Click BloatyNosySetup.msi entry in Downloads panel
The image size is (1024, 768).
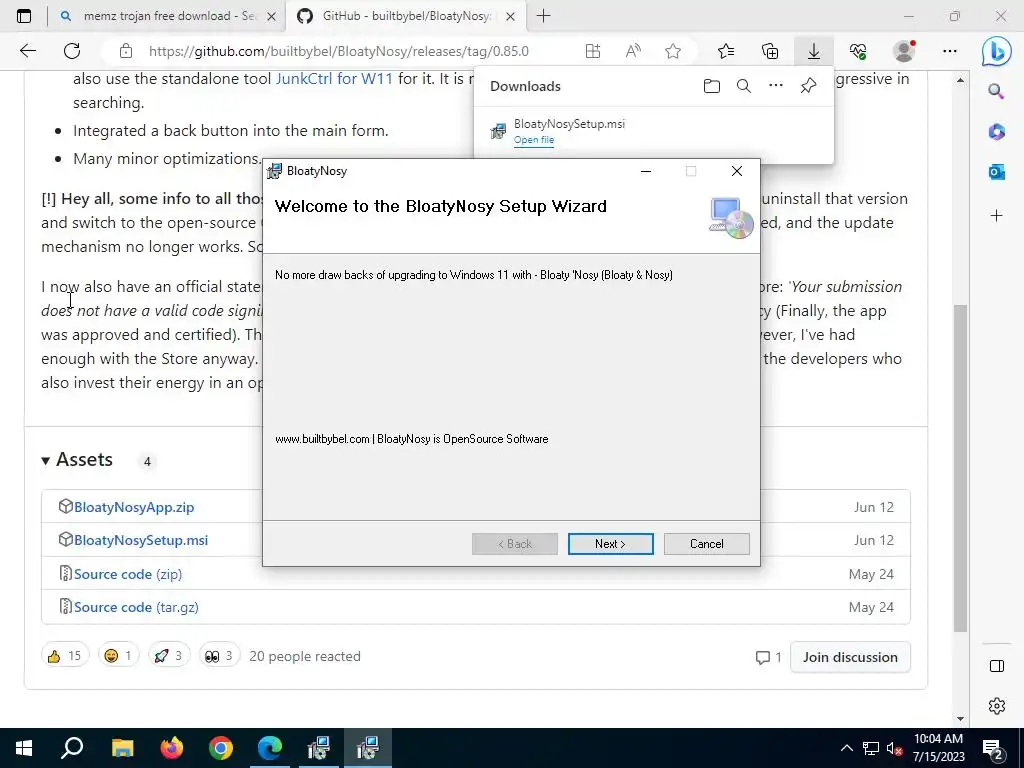tap(654, 131)
